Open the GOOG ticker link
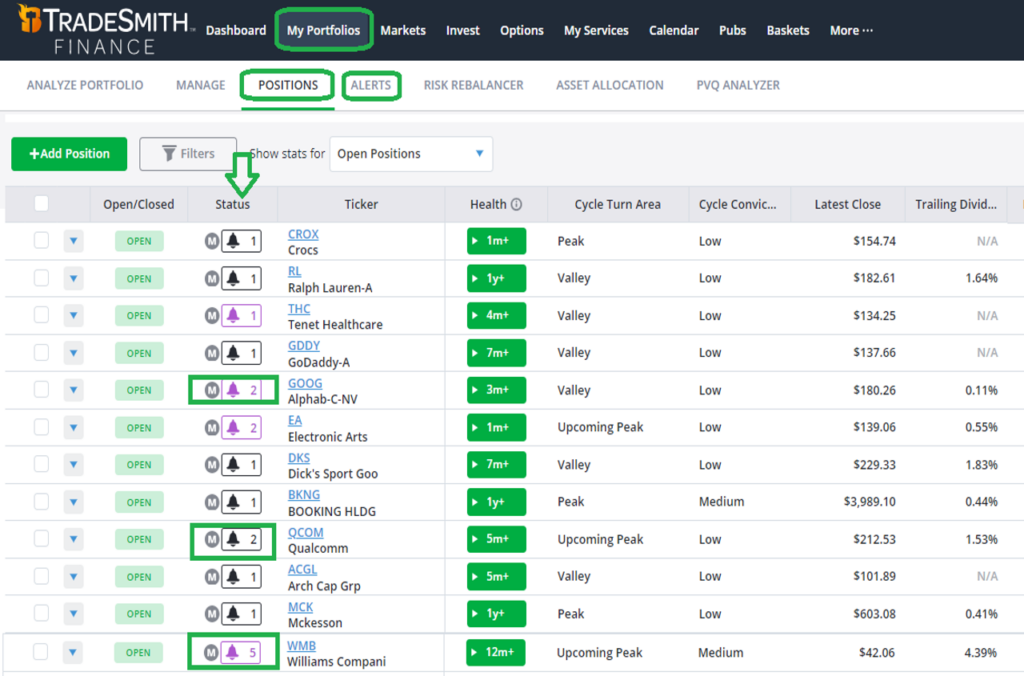The width and height of the screenshot is (1024, 676). (305, 383)
